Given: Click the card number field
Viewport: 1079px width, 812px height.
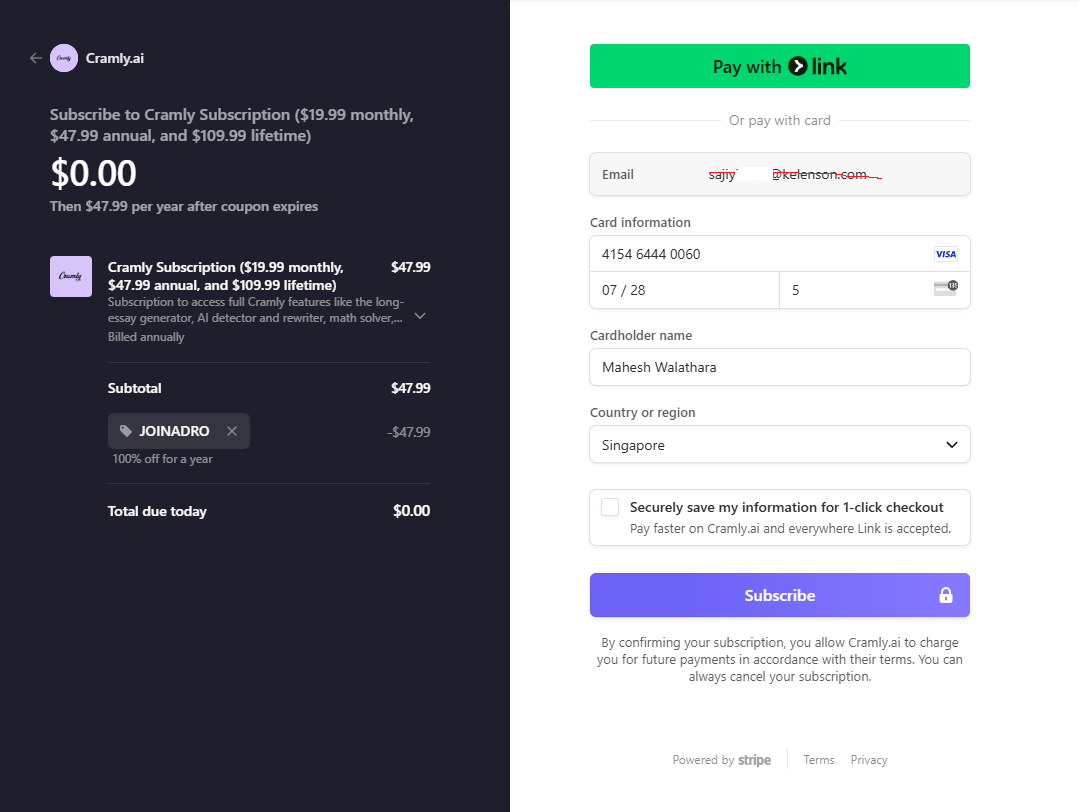Looking at the screenshot, I should point(780,254).
